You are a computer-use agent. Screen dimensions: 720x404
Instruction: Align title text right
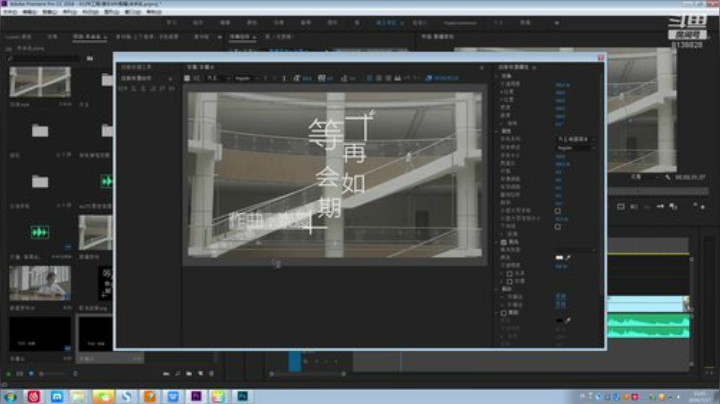coord(388,79)
